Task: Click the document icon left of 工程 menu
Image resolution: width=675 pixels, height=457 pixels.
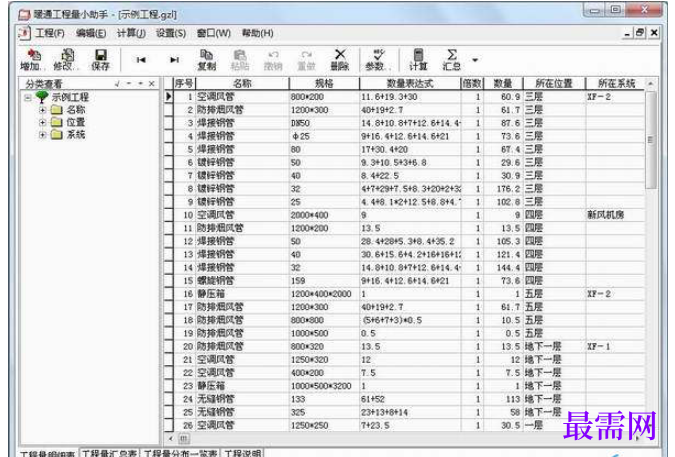Action: click(x=25, y=33)
